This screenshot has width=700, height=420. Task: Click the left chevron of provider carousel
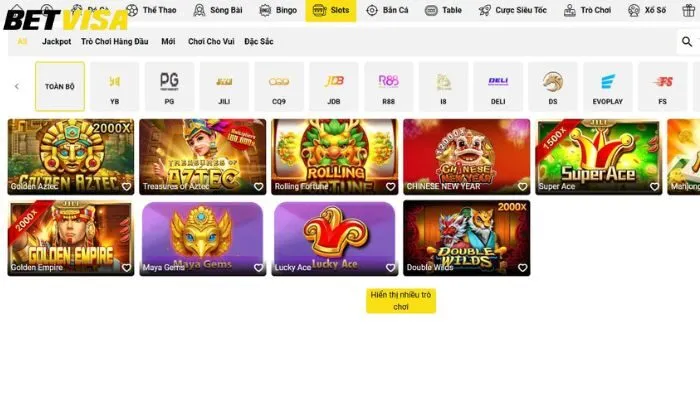pos(17,86)
